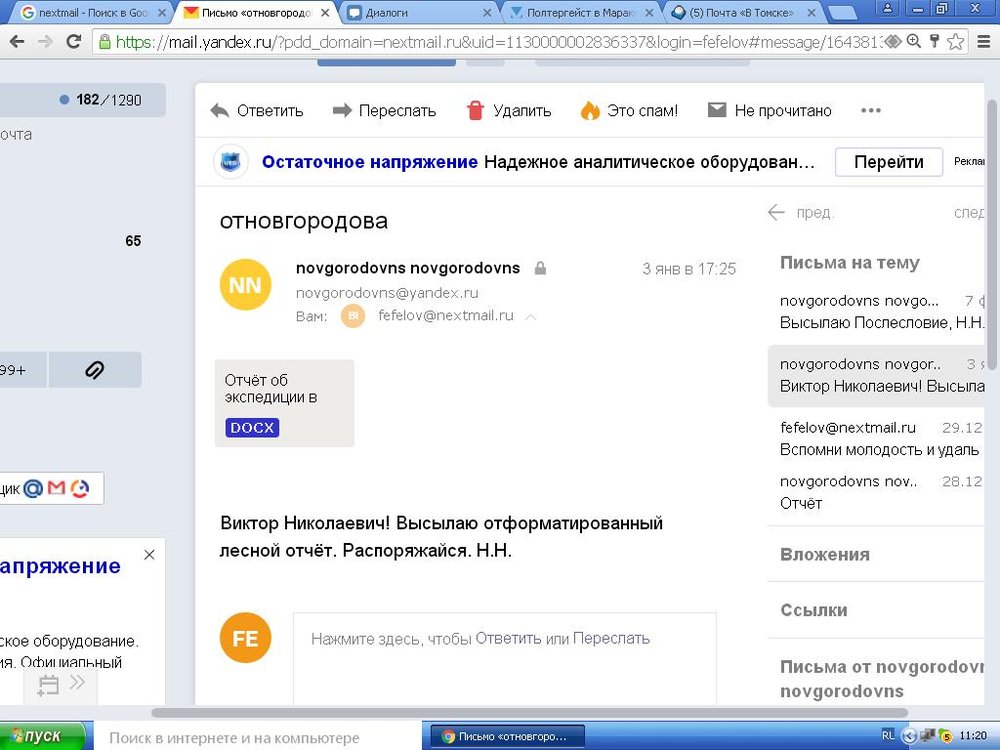This screenshot has height=750, width=1000.
Task: Click the reply text field placeholder
Action: [480, 638]
